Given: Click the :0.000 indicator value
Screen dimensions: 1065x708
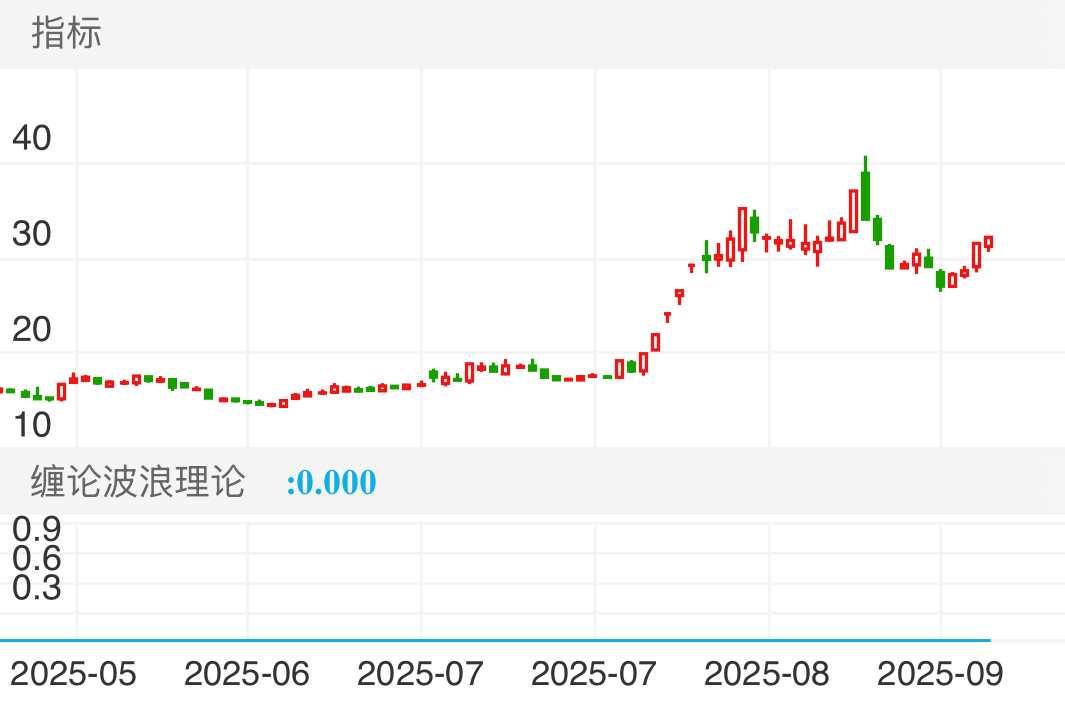Looking at the screenshot, I should (x=331, y=482).
